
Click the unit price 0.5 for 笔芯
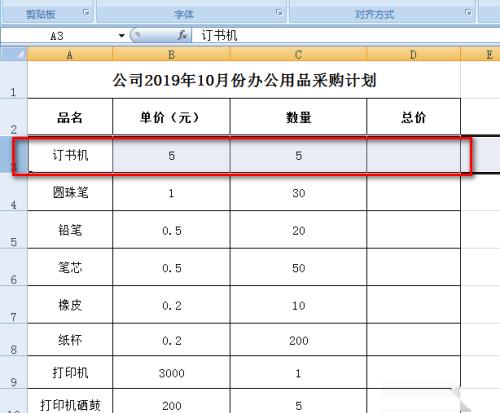coord(171,268)
